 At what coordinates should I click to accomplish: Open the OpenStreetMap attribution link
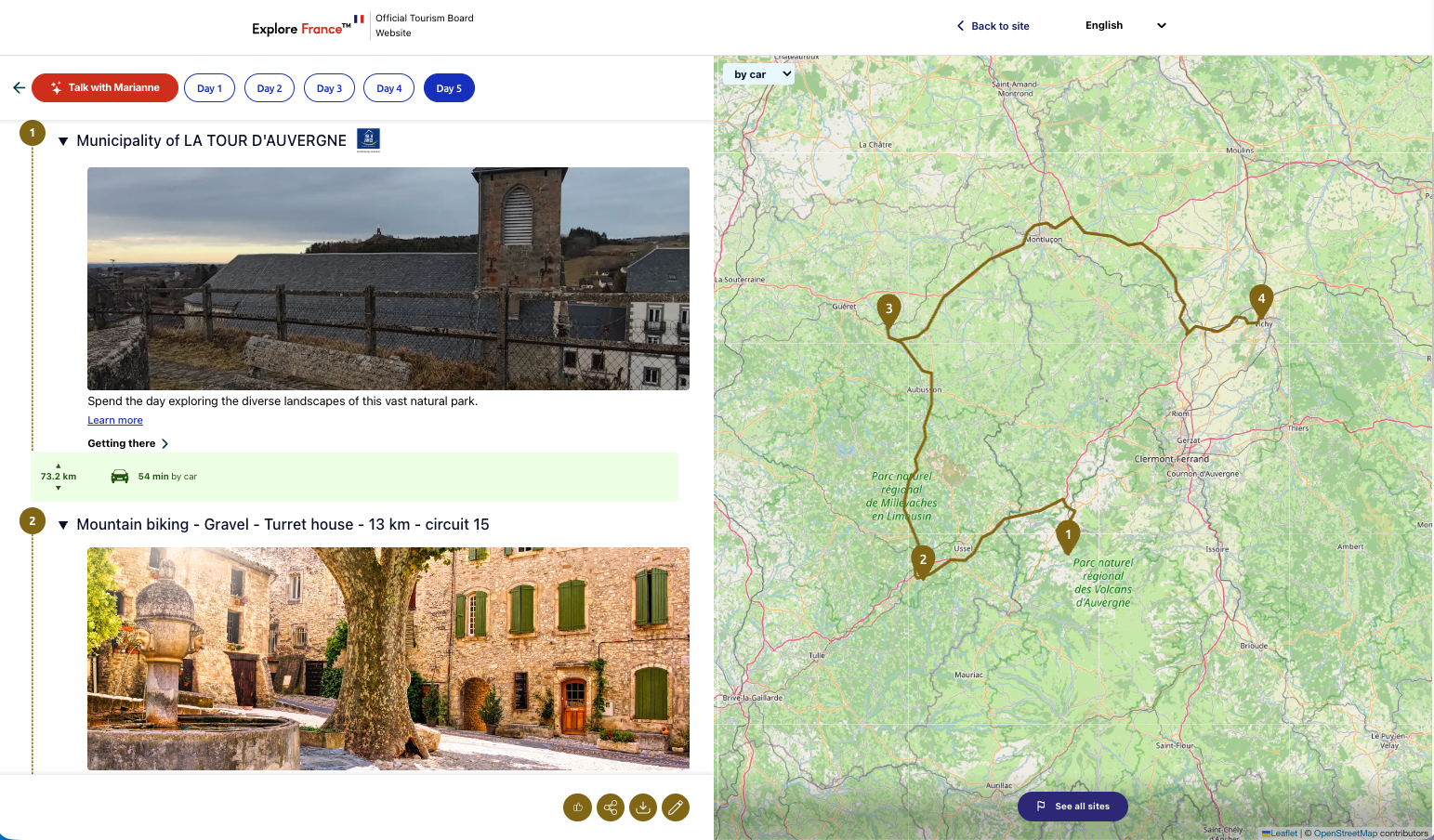click(1345, 833)
